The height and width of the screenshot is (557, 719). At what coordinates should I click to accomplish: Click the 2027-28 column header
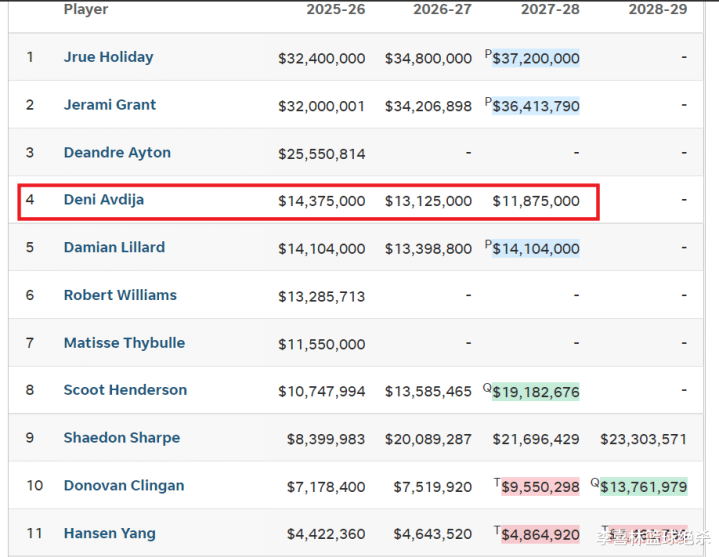click(x=550, y=10)
